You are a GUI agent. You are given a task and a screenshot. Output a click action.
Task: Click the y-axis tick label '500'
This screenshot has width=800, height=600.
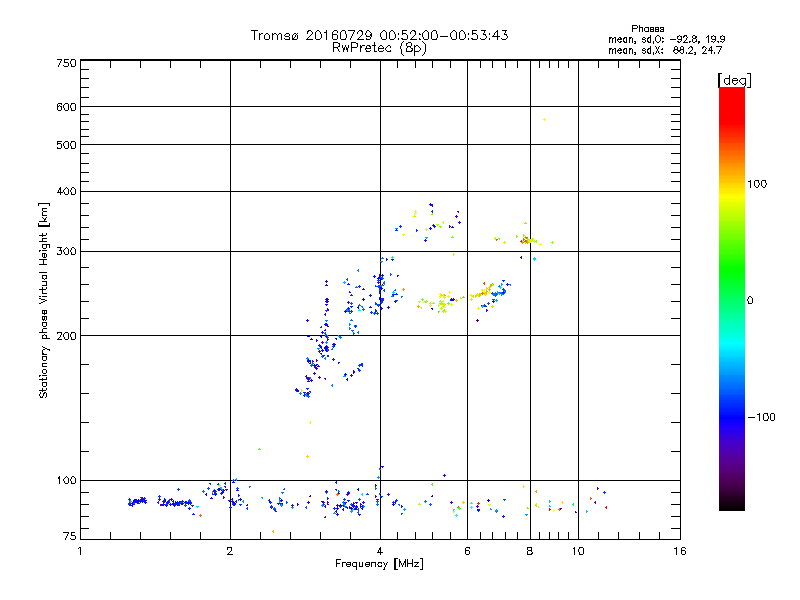[66, 145]
